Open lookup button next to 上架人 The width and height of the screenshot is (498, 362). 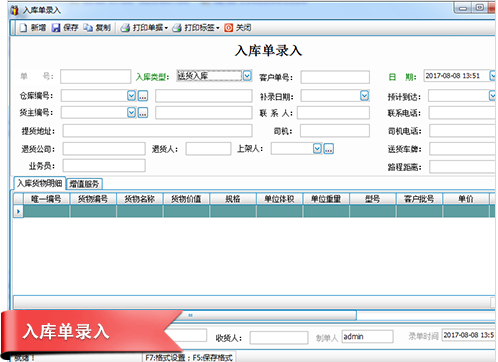click(329, 149)
